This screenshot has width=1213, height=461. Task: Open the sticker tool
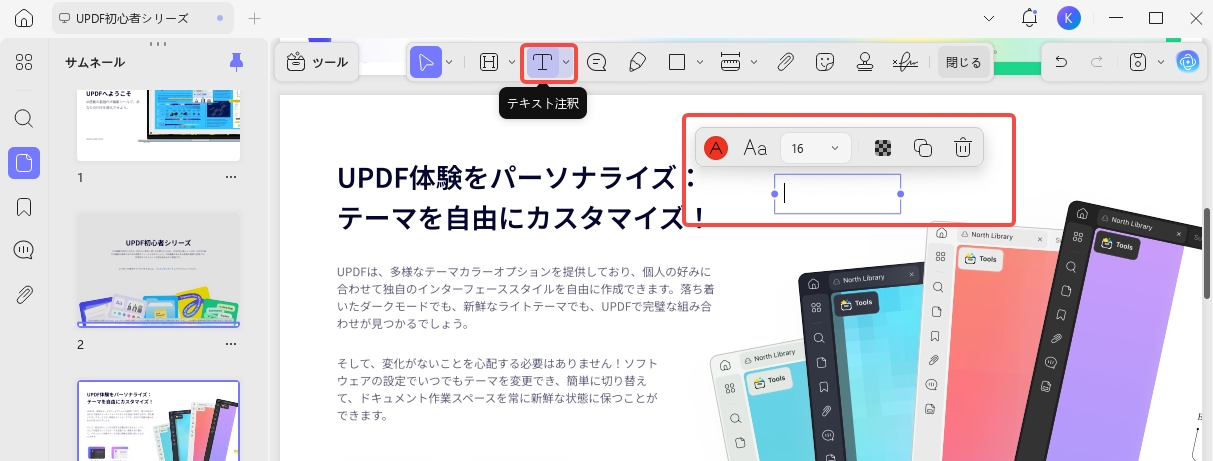[x=825, y=62]
